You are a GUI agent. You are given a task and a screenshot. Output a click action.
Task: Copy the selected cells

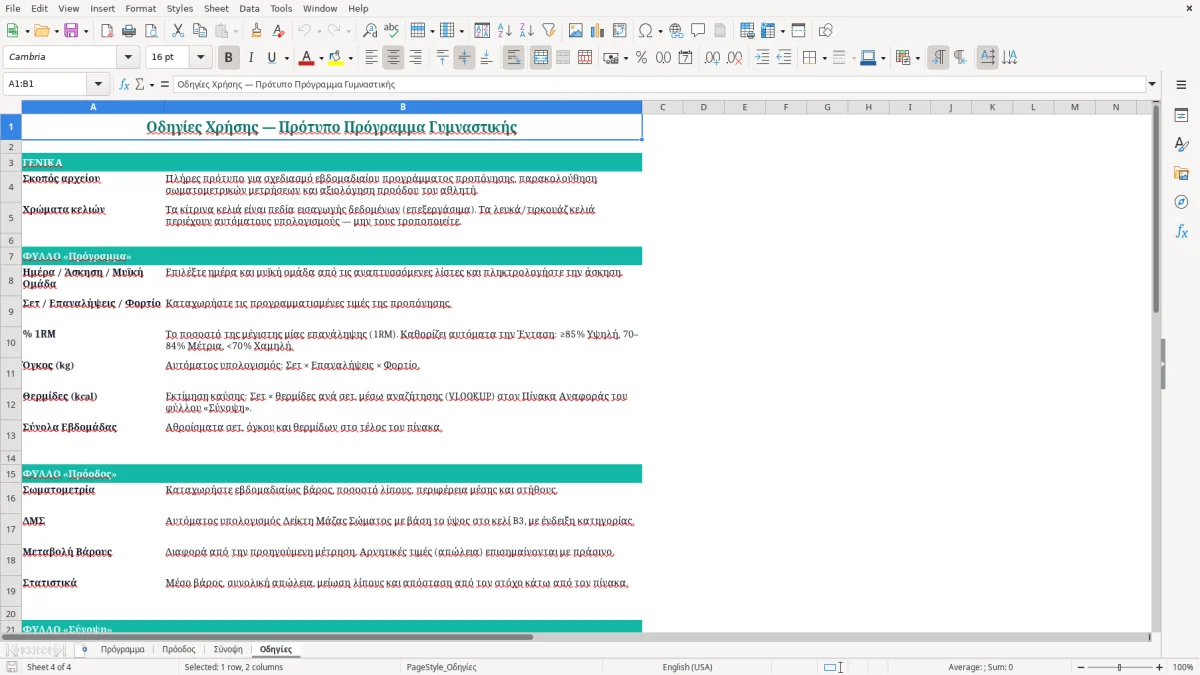click(x=200, y=31)
